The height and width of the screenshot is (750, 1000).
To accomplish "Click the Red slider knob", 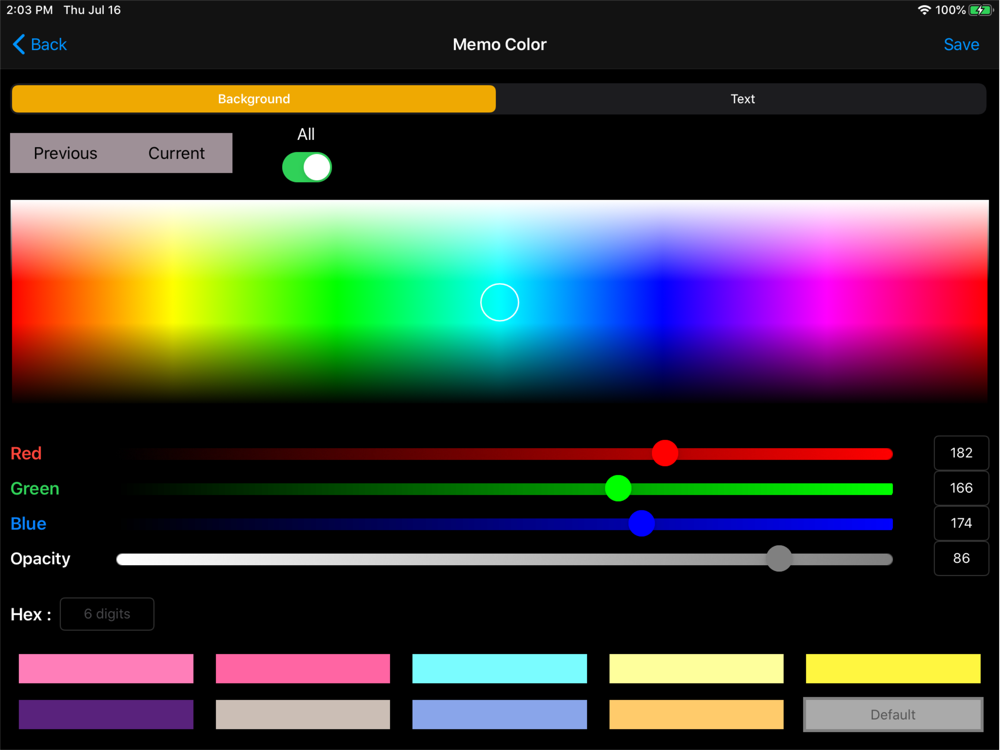I will tap(665, 453).
